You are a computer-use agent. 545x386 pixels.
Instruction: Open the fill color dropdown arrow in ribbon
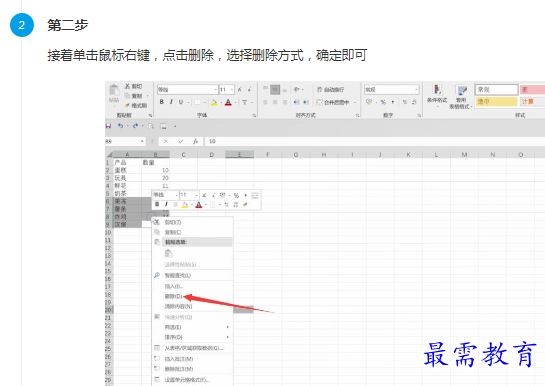tap(221, 102)
